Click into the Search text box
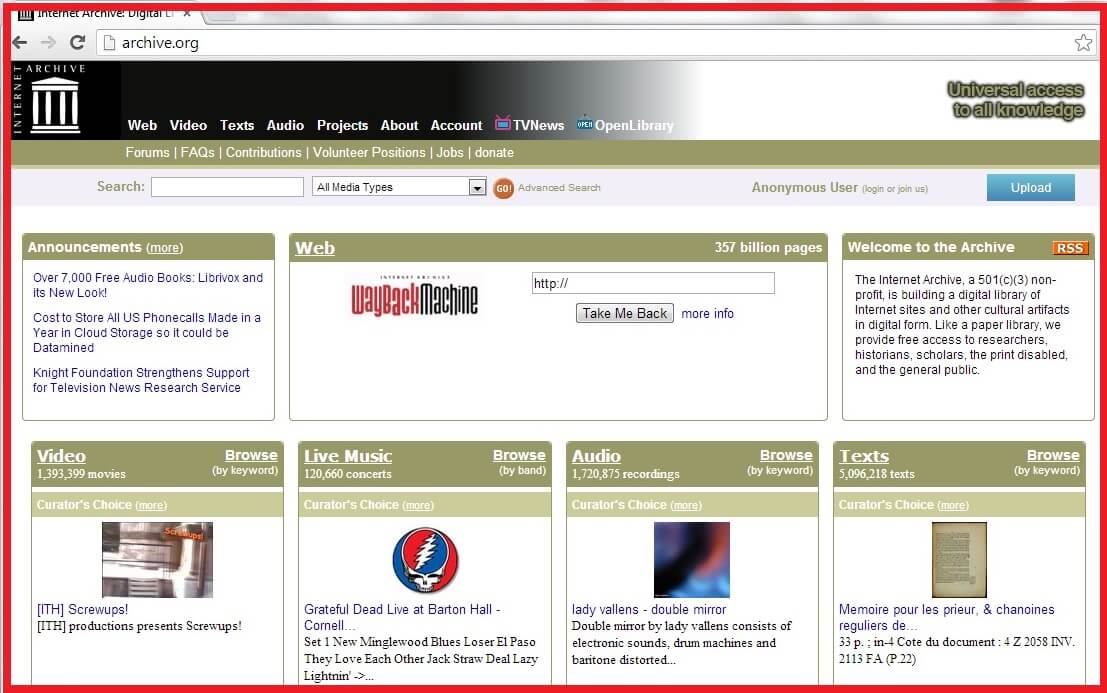The image size is (1107, 693). [227, 187]
